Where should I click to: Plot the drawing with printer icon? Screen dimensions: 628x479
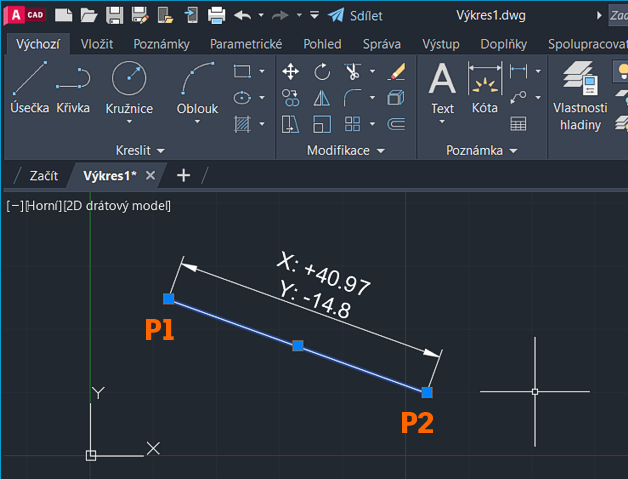point(216,16)
